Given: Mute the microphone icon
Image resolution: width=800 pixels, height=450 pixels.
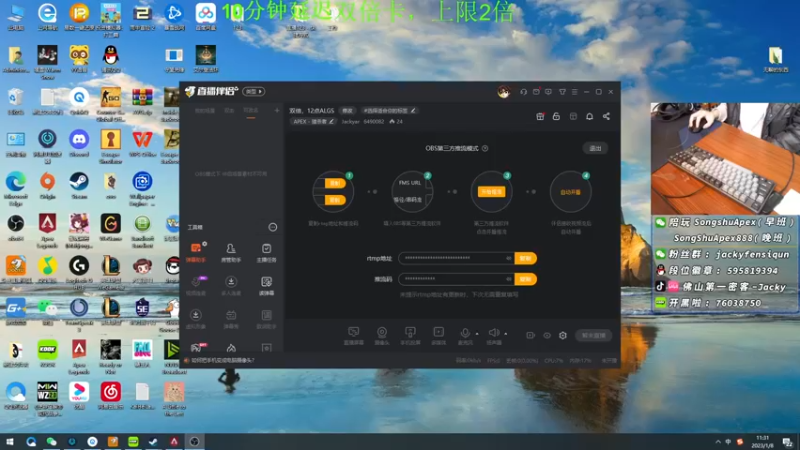Looking at the screenshot, I should point(465,334).
